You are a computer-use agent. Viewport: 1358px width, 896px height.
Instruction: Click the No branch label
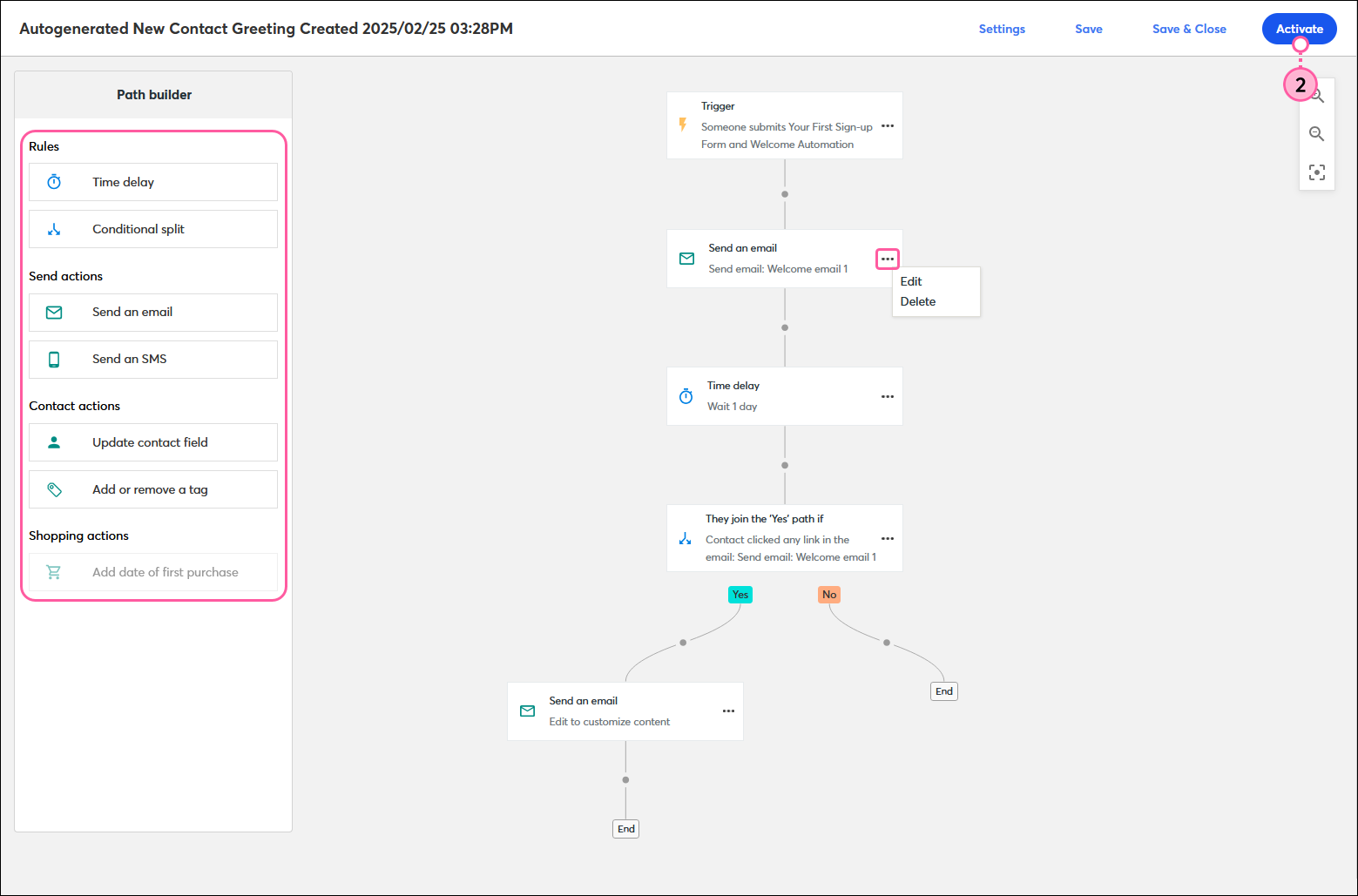[829, 595]
